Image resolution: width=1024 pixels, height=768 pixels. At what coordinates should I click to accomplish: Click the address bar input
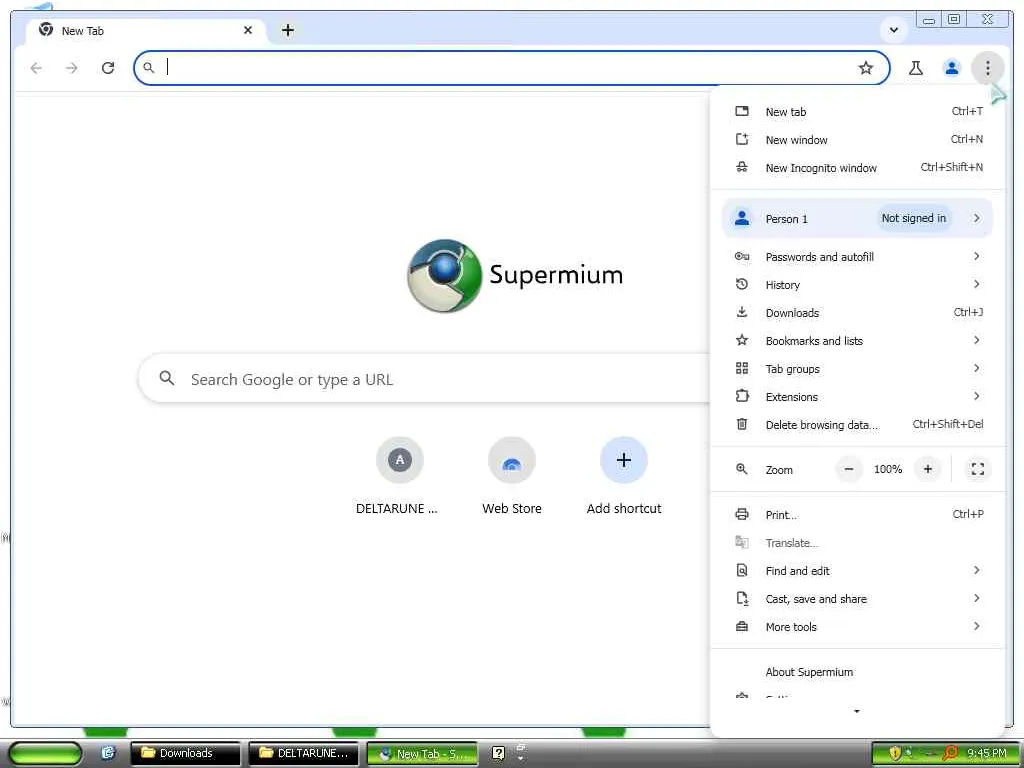509,68
